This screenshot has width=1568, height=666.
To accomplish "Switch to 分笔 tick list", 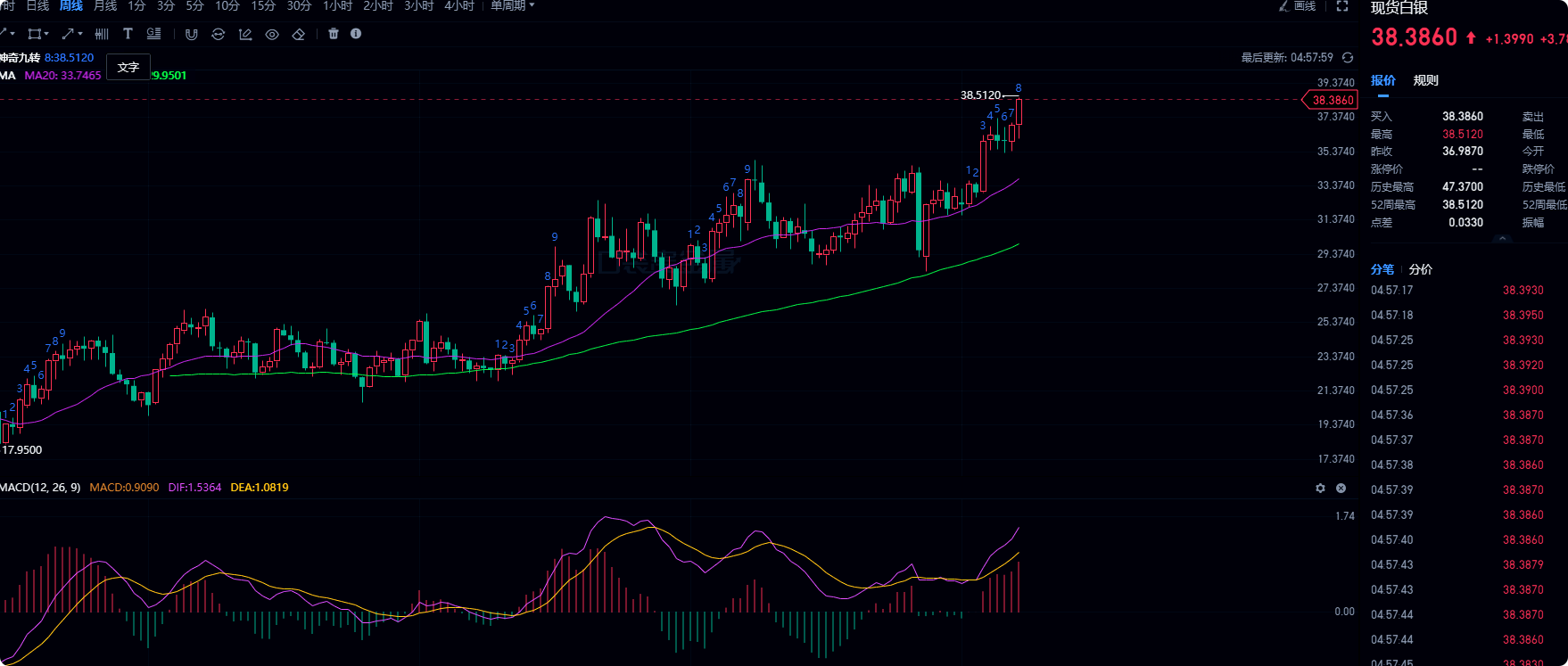I will (1382, 269).
